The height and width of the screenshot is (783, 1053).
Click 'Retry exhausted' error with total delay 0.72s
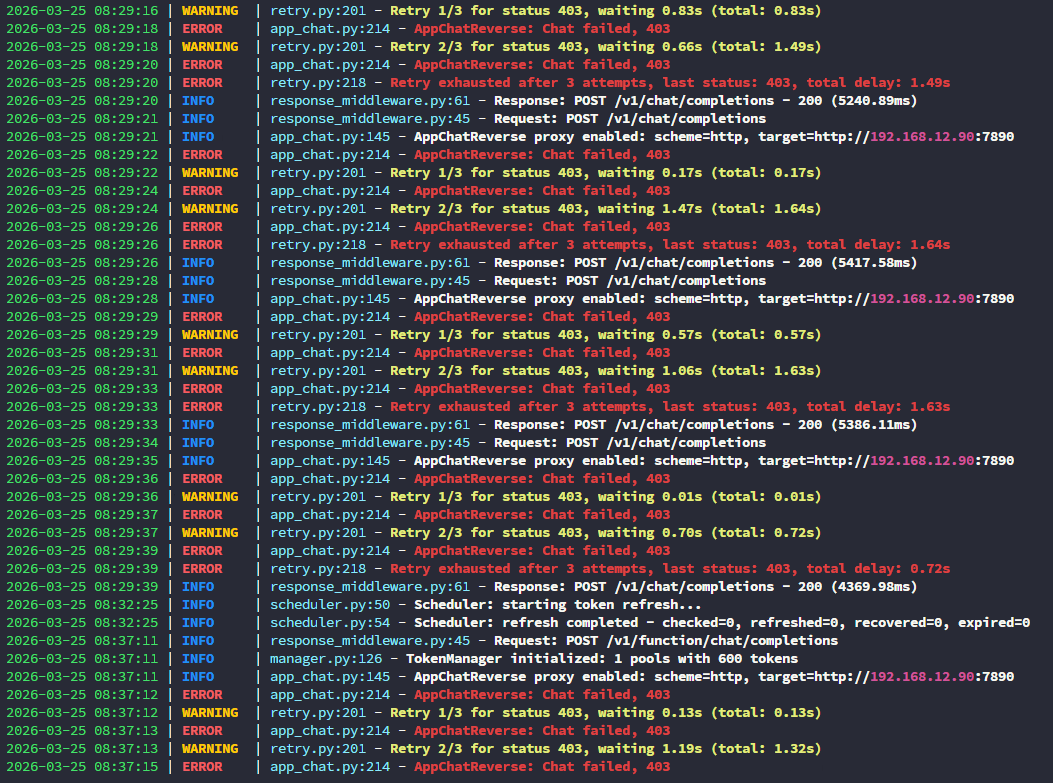tap(670, 569)
